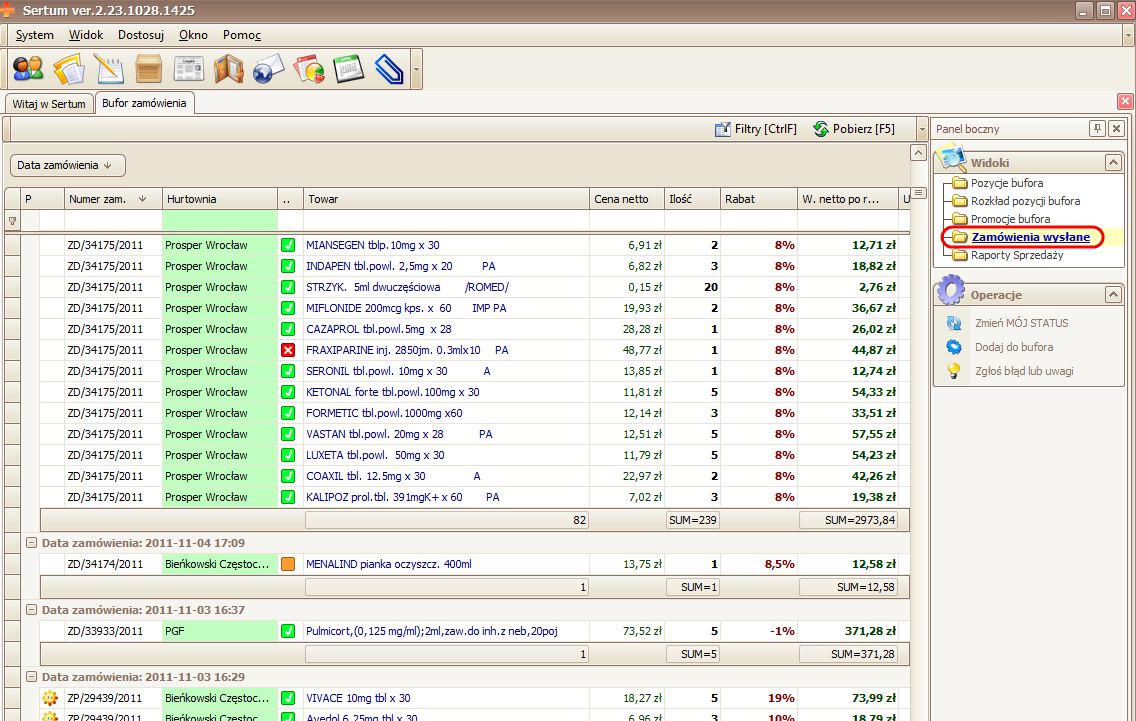This screenshot has width=1136, height=721.
Task: Toggle red X status on FRAXIPARINE row
Action: coord(288,350)
